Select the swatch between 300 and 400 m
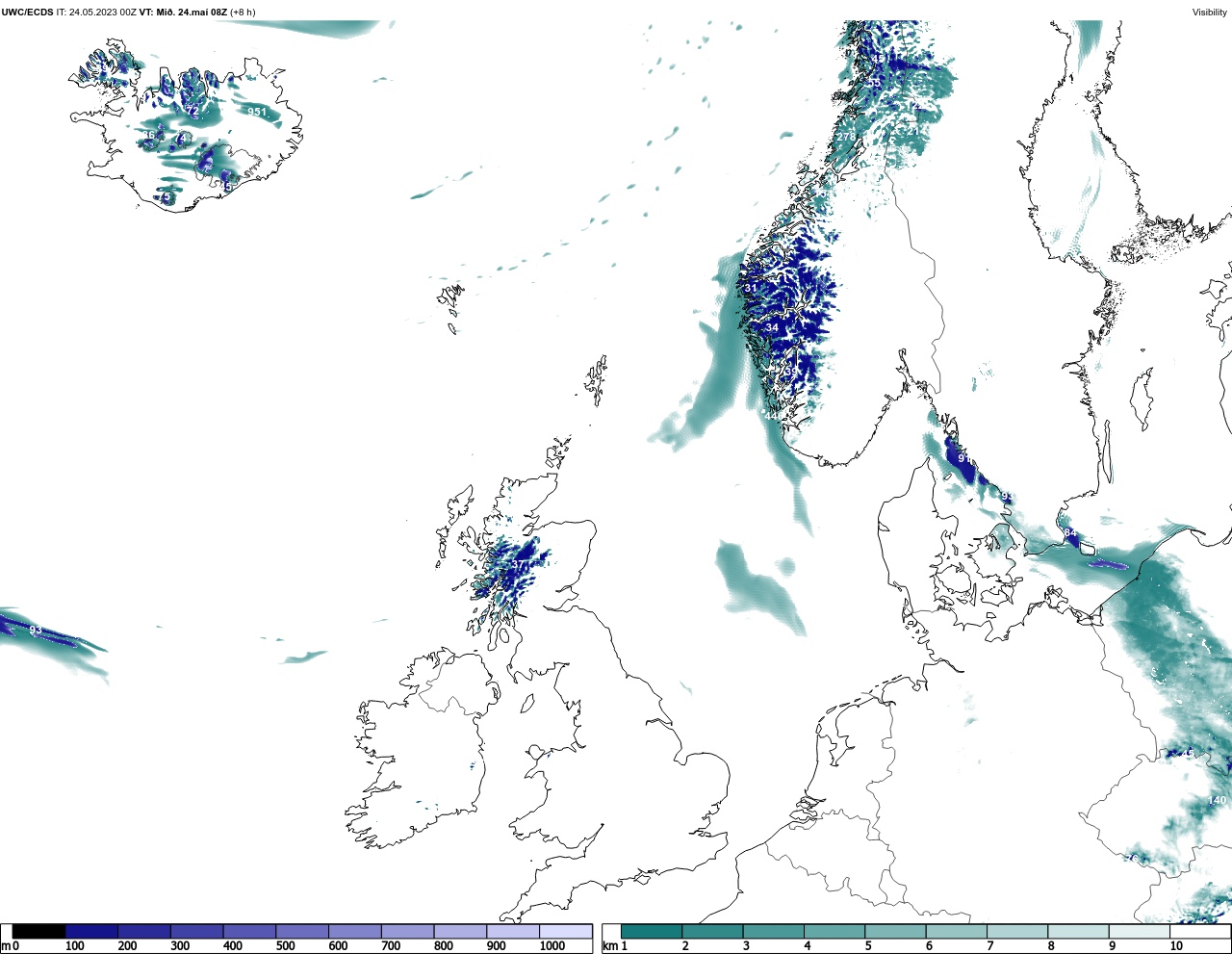The image size is (1232, 954). point(196,931)
